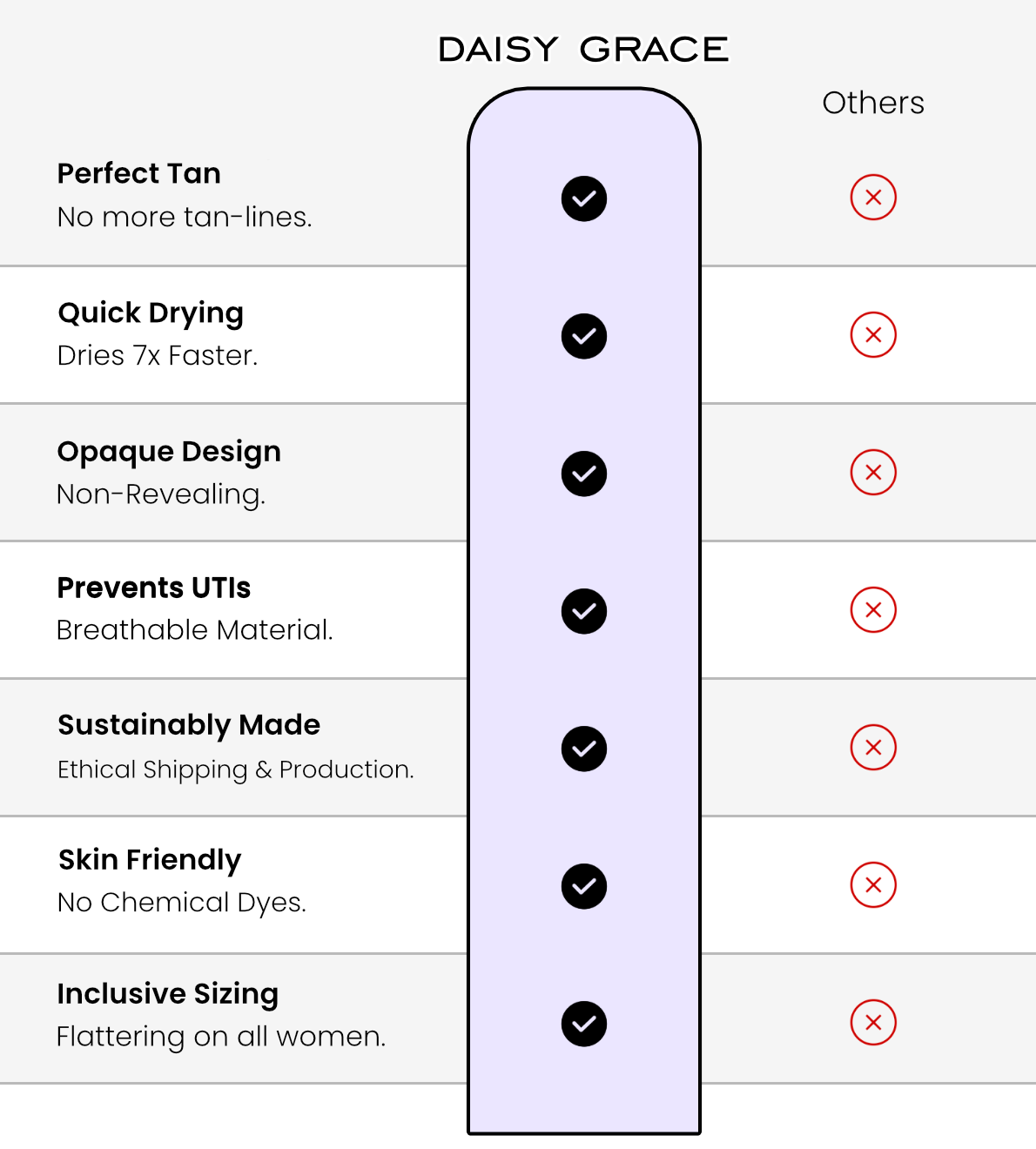Click the red X for Inclusive Sizing
Image resolution: width=1036 pixels, height=1149 pixels.
click(873, 1022)
